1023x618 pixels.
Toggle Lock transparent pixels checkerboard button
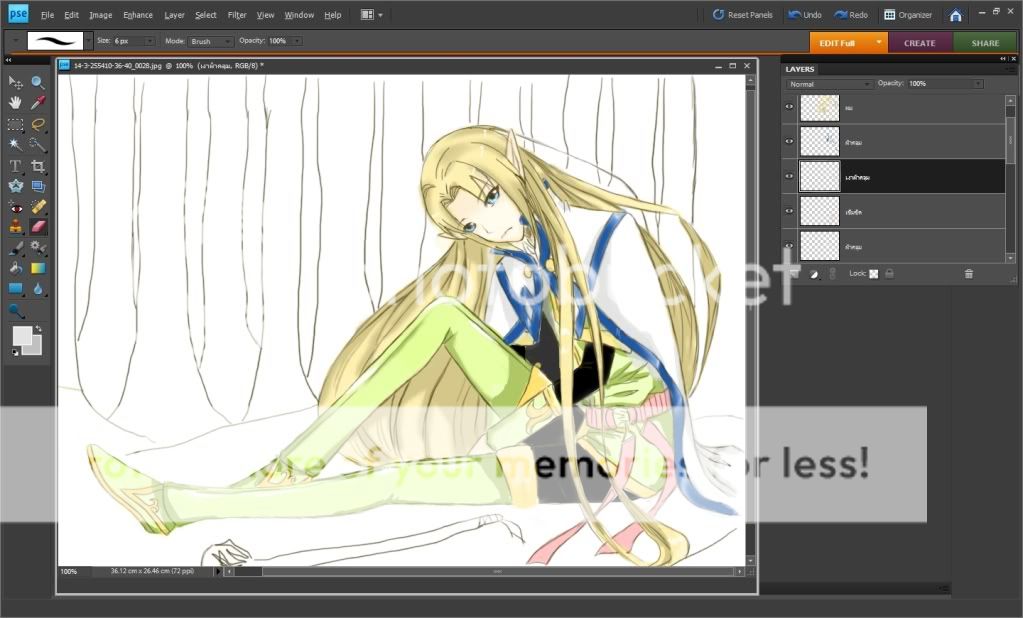tap(874, 273)
